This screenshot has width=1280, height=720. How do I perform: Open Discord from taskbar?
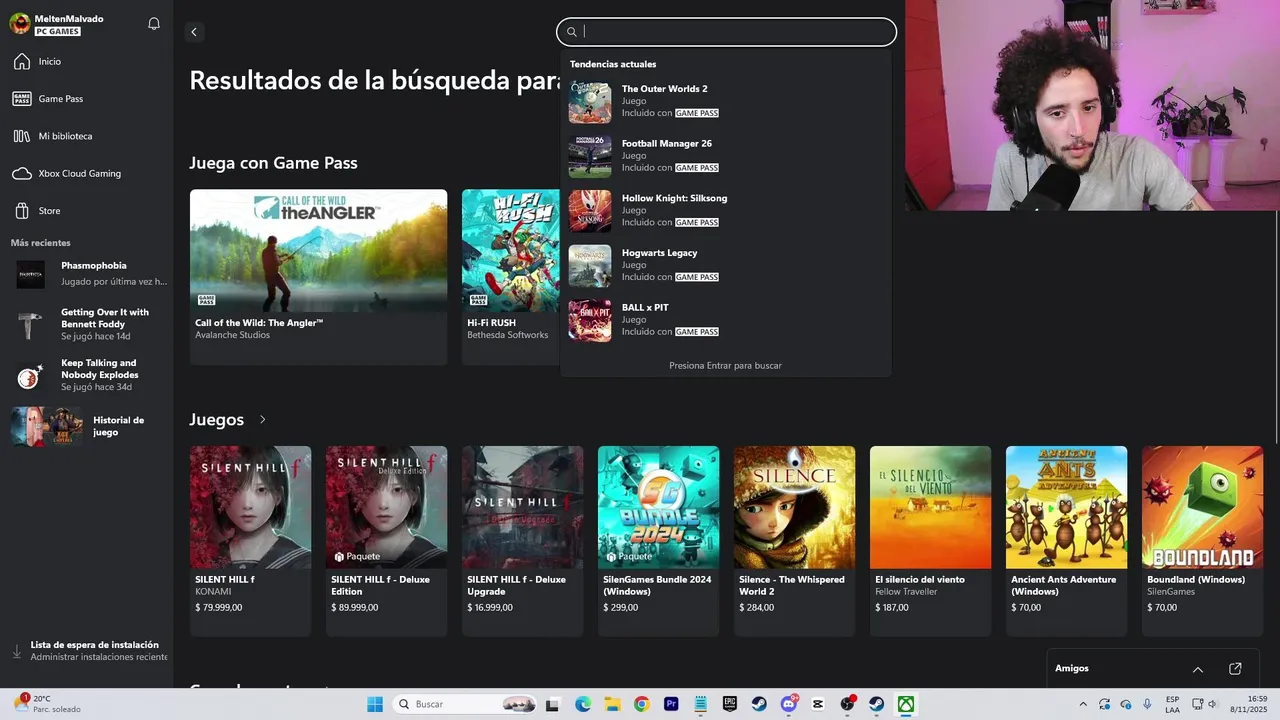789,704
